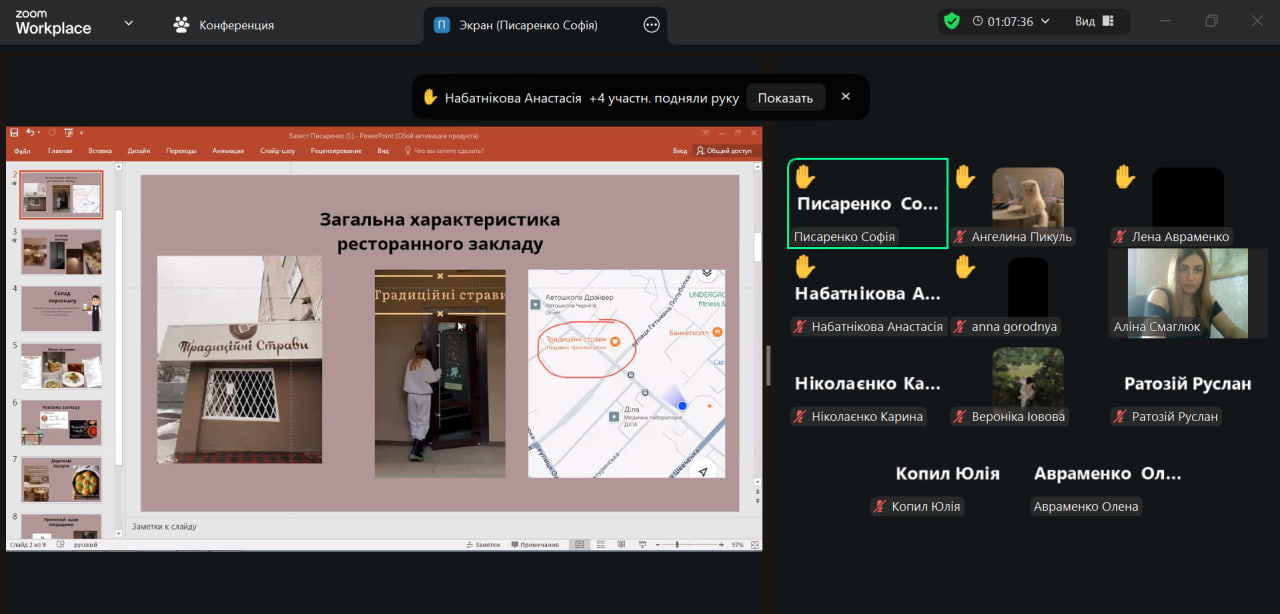Screen dimensions: 1280x614
Task: Click the green encryption shield icon
Action: pyautogui.click(x=951, y=21)
